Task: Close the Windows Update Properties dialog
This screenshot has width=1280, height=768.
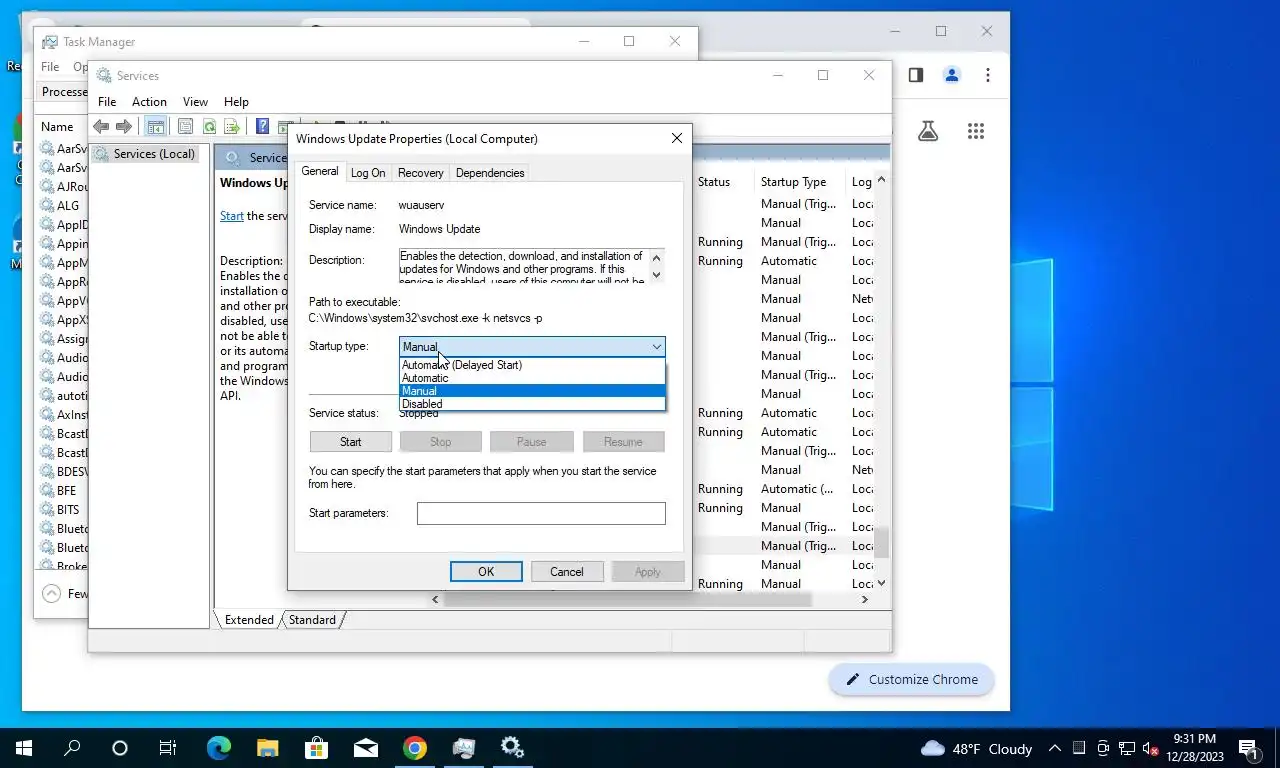Action: tap(677, 139)
